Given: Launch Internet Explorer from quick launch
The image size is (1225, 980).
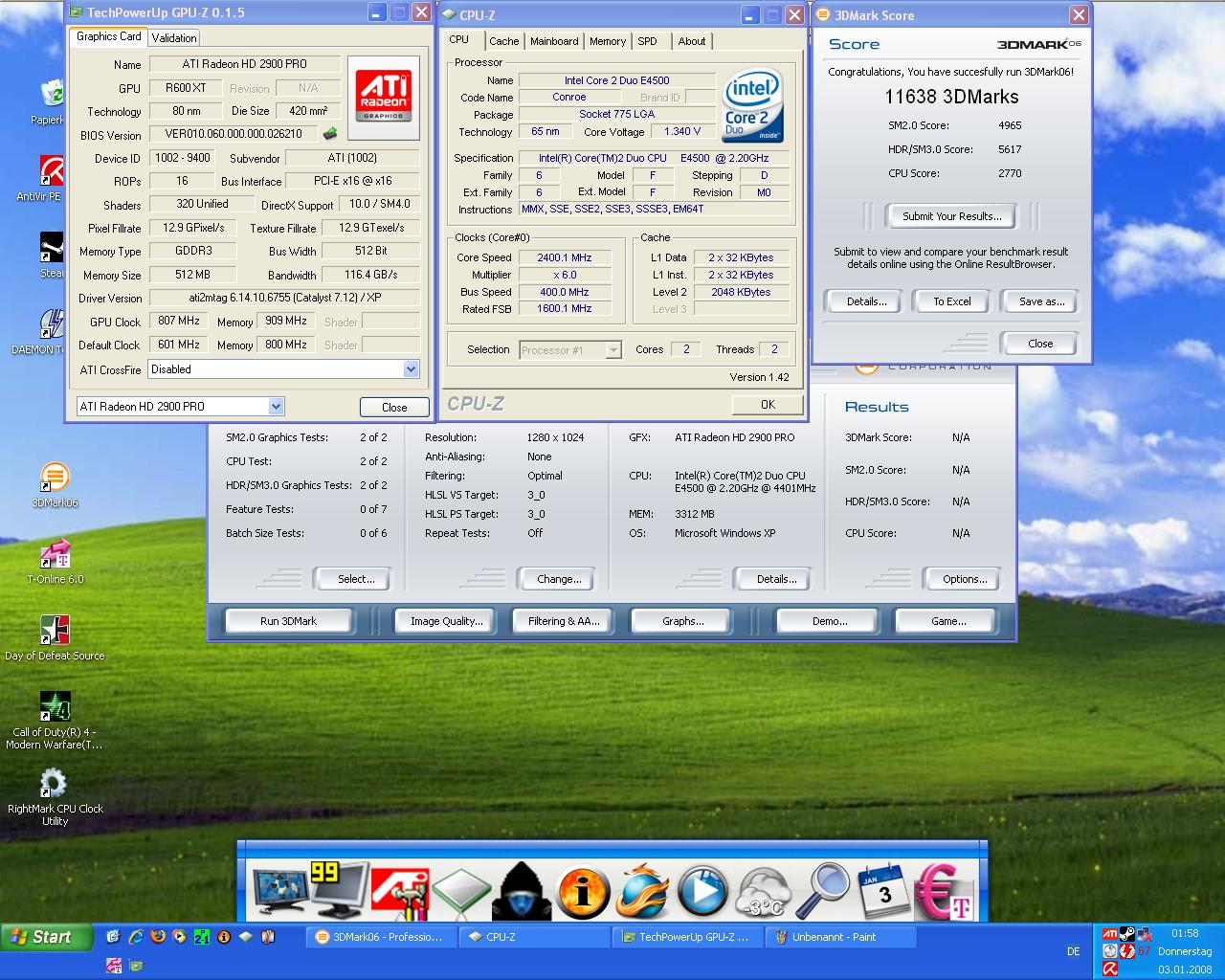Looking at the screenshot, I should click(x=136, y=937).
